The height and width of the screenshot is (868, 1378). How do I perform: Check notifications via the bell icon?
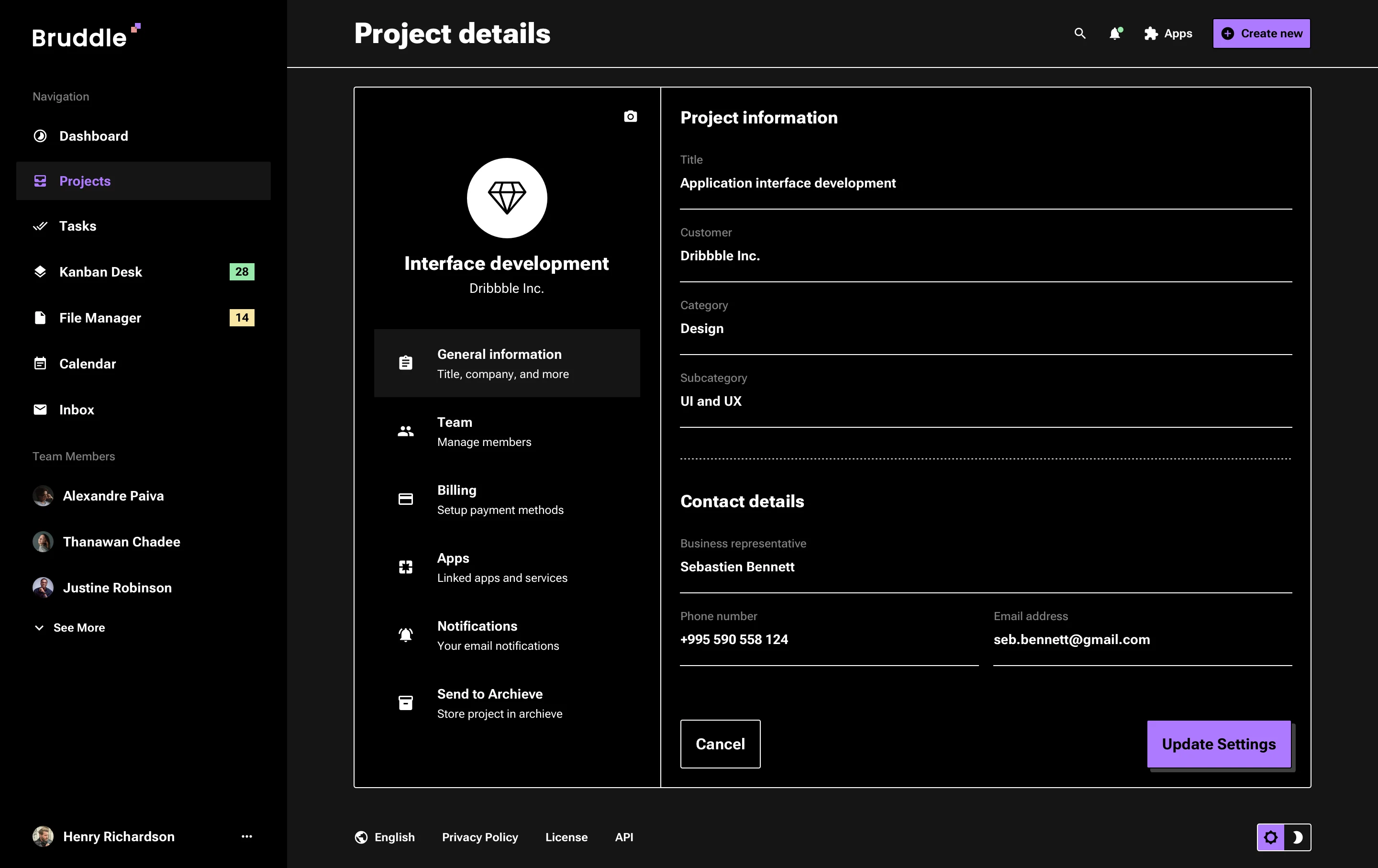pyautogui.click(x=1115, y=33)
